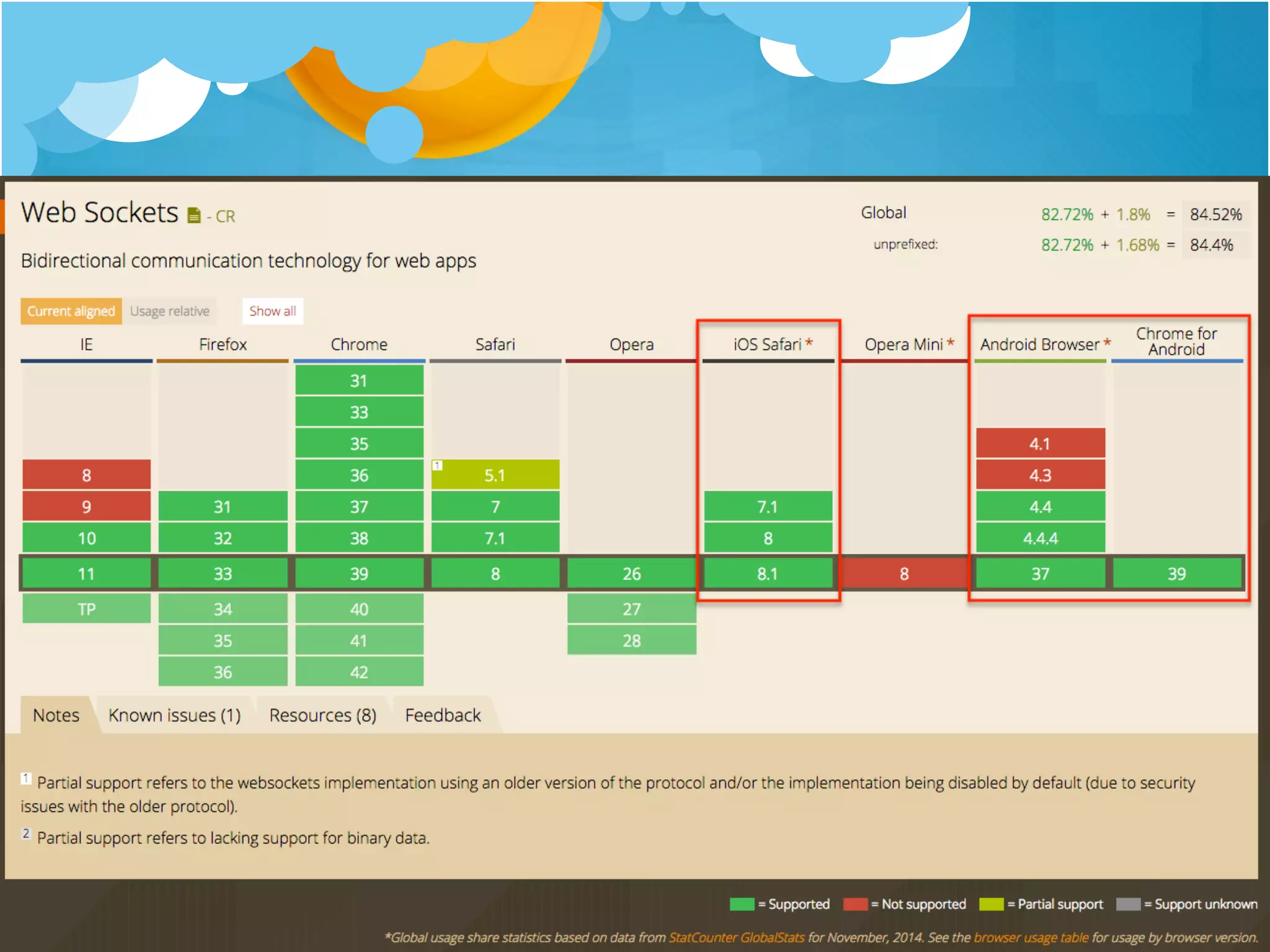Viewport: 1270px width, 952px height.
Task: Select the Notes tab
Action: [x=56, y=715]
